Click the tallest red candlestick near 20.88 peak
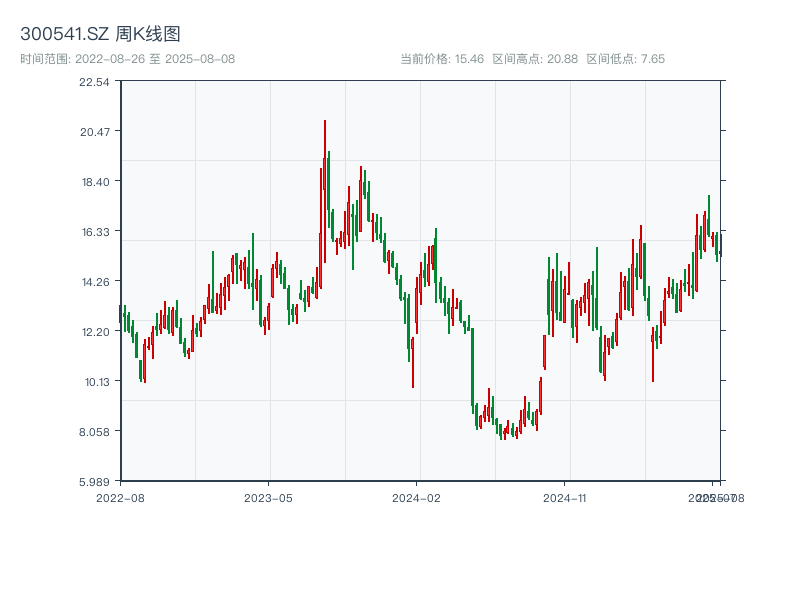Viewport: 800px width, 600px height. 324,191
